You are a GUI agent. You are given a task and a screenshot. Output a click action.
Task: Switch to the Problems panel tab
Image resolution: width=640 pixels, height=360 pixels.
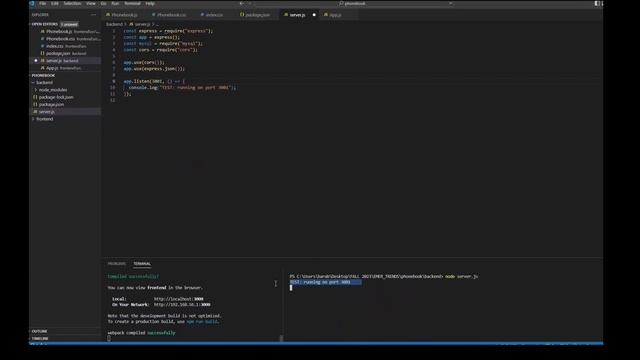[116, 264]
